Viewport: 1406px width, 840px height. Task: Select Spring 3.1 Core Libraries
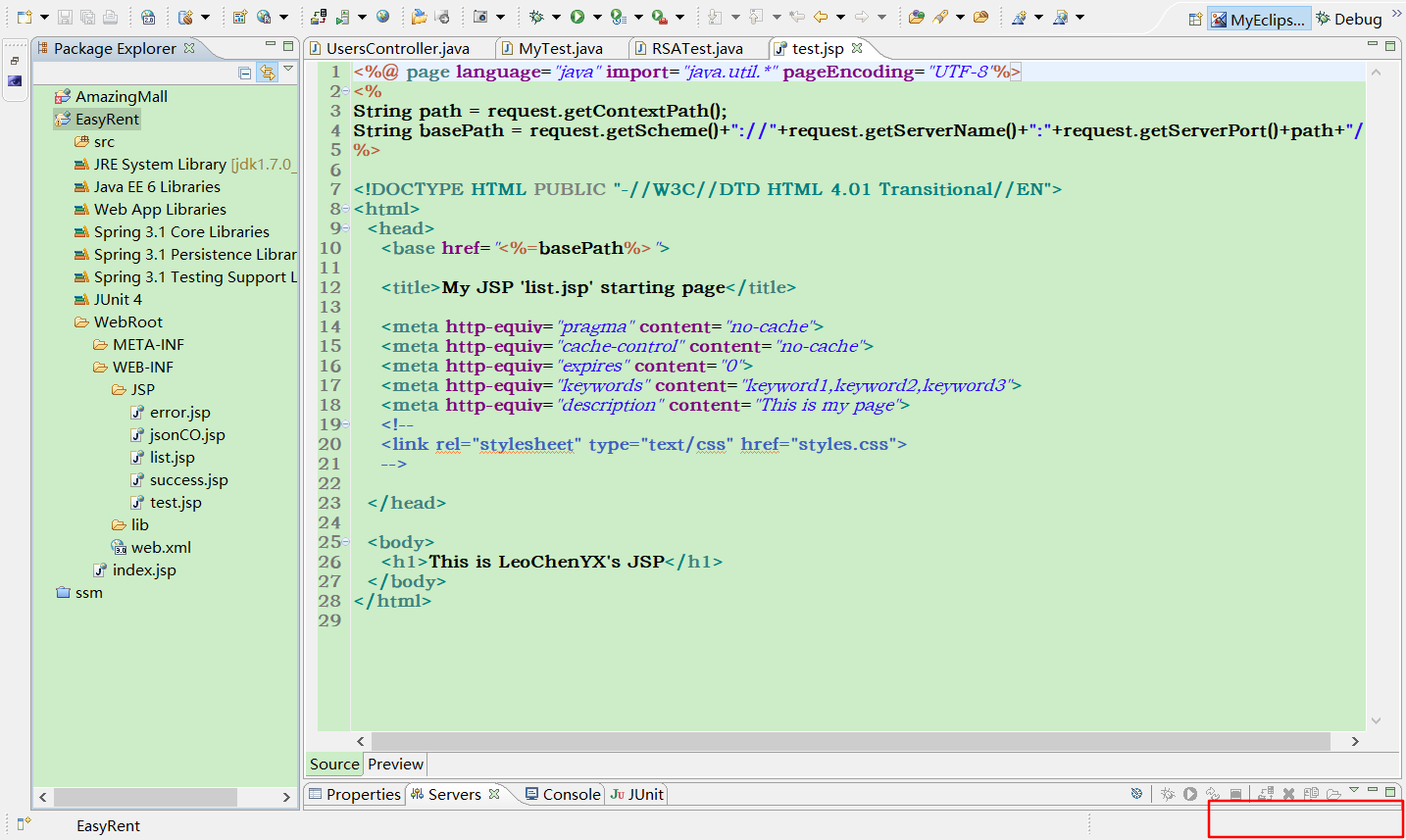(x=172, y=231)
